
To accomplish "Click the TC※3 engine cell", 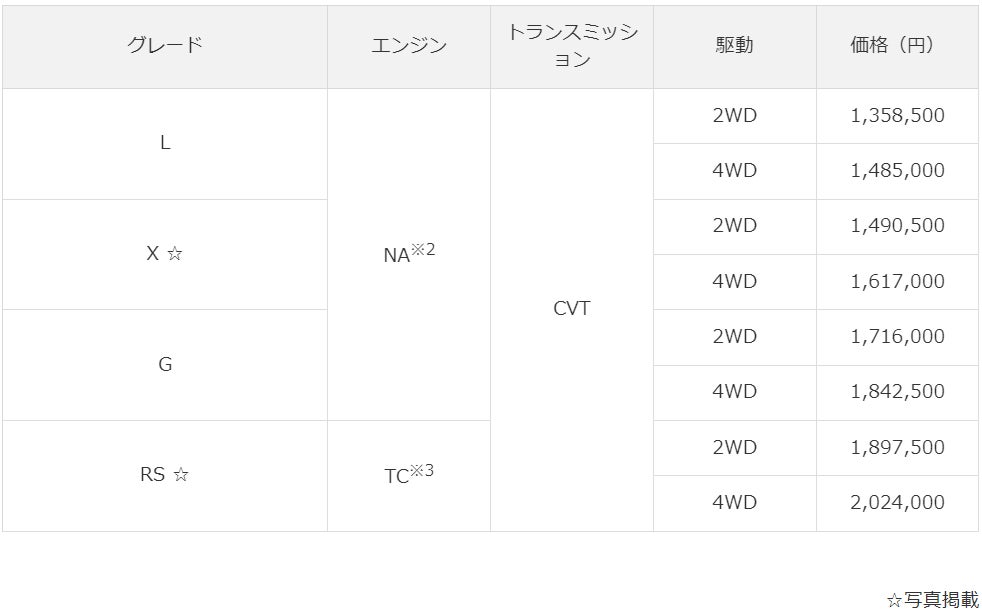I will (408, 475).
